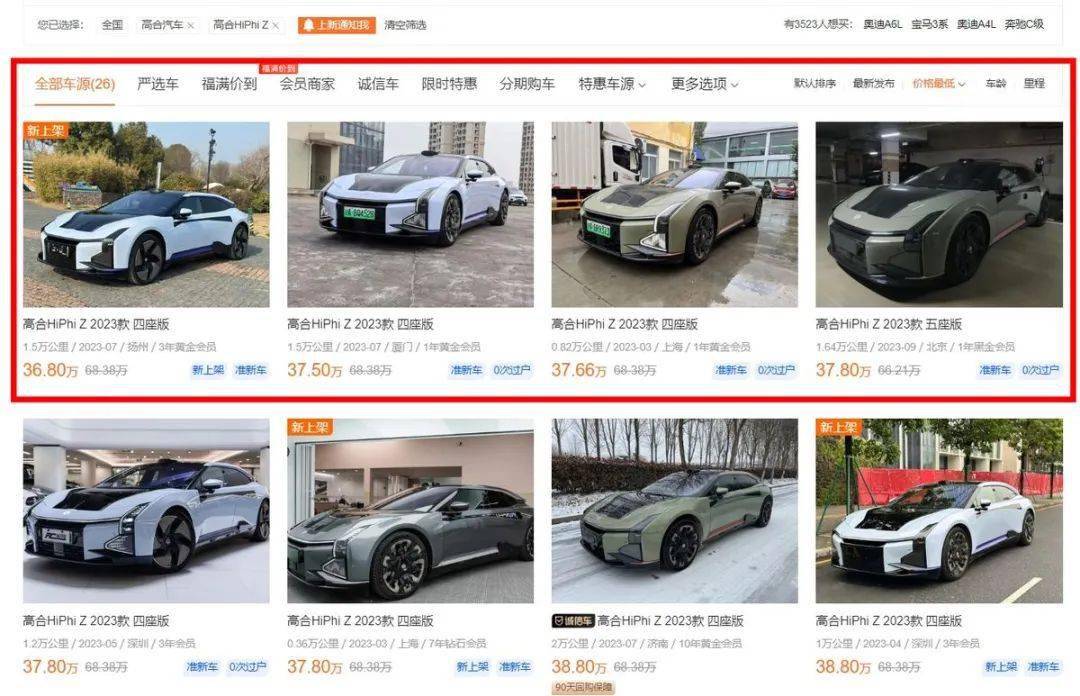Click the 新上架 badge on first car photo
This screenshot has width=1080, height=696.
tap(45, 130)
